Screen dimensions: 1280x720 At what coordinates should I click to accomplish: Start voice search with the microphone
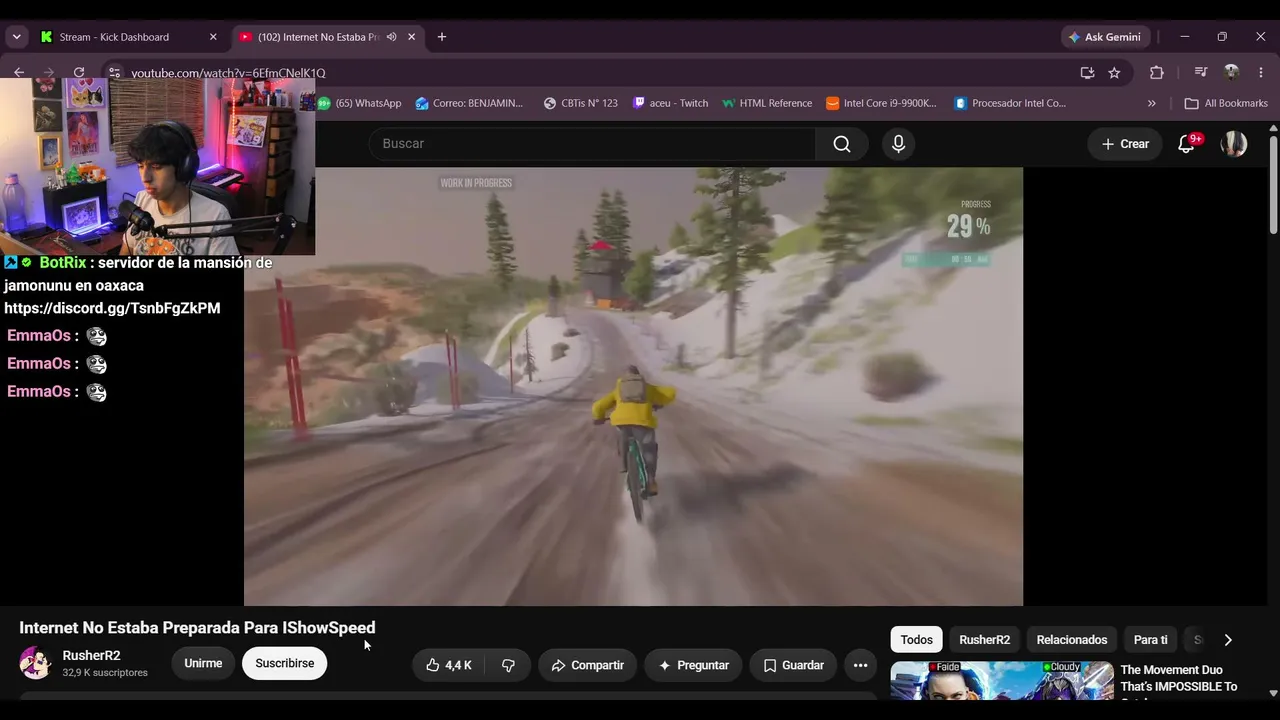click(x=898, y=144)
